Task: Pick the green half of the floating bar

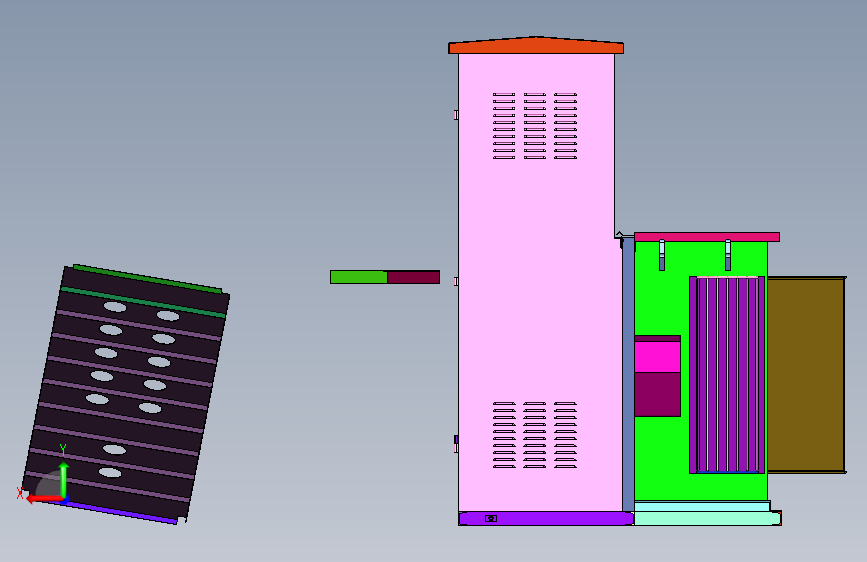Action: click(x=359, y=277)
